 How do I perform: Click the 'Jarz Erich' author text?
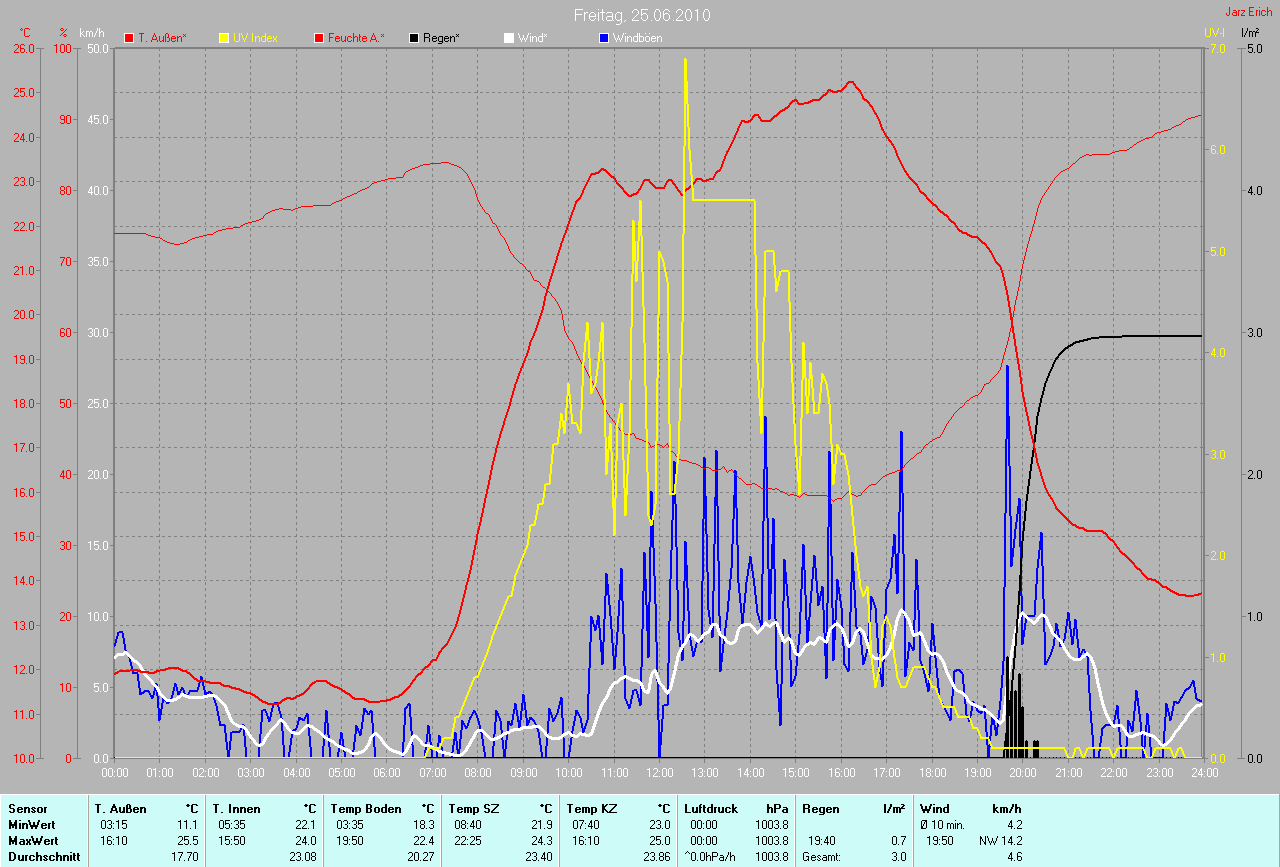tap(1249, 12)
